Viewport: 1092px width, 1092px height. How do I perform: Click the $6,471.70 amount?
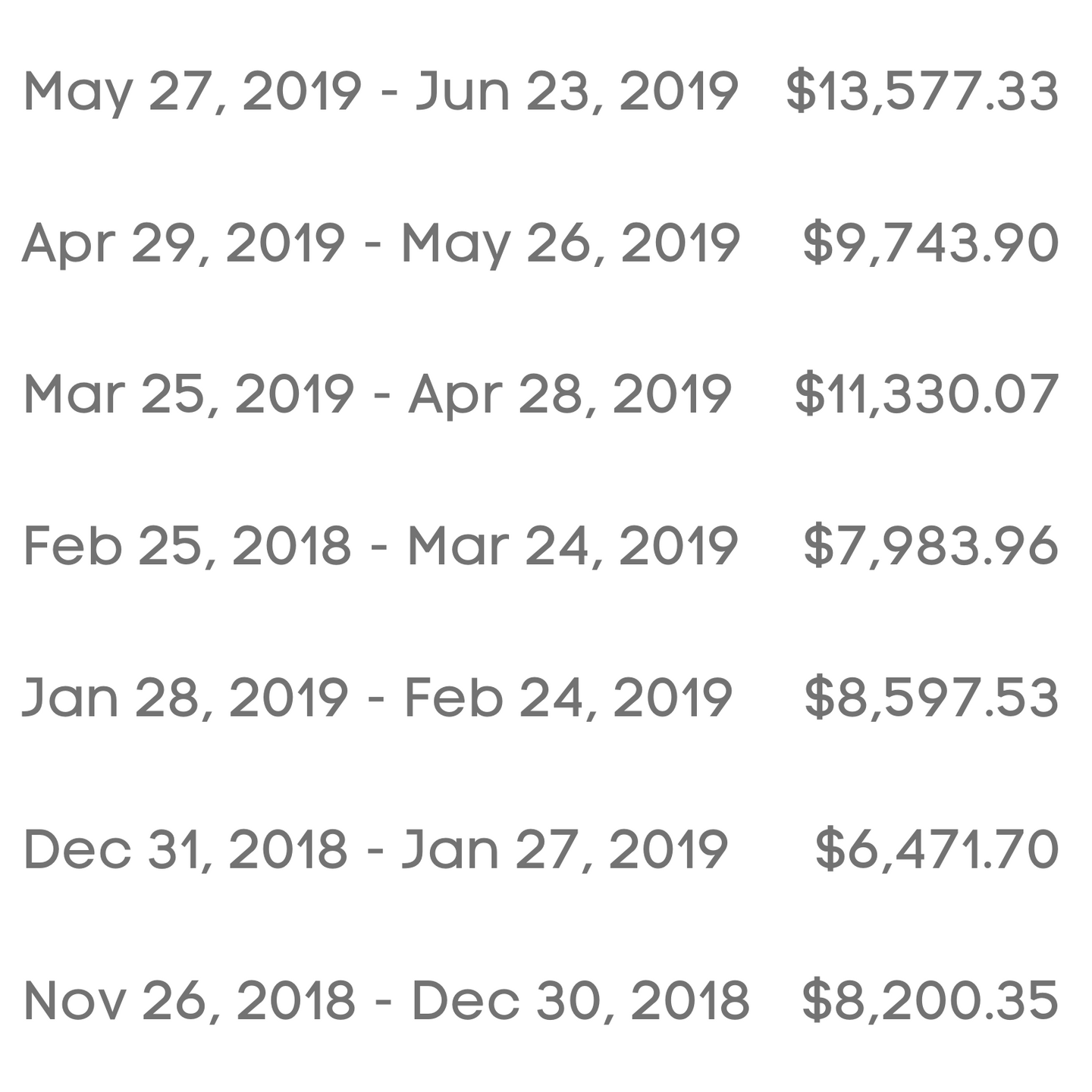(x=937, y=849)
